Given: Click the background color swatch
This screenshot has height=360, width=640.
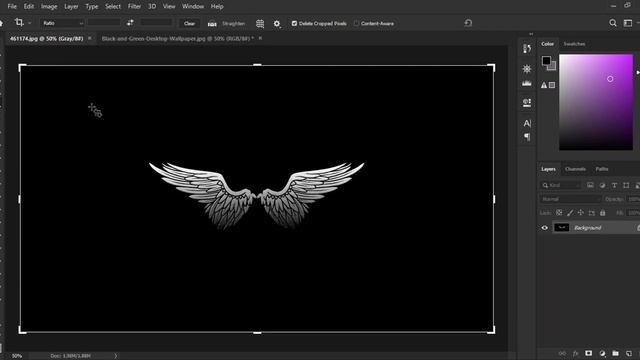Looking at the screenshot, I should (x=553, y=67).
